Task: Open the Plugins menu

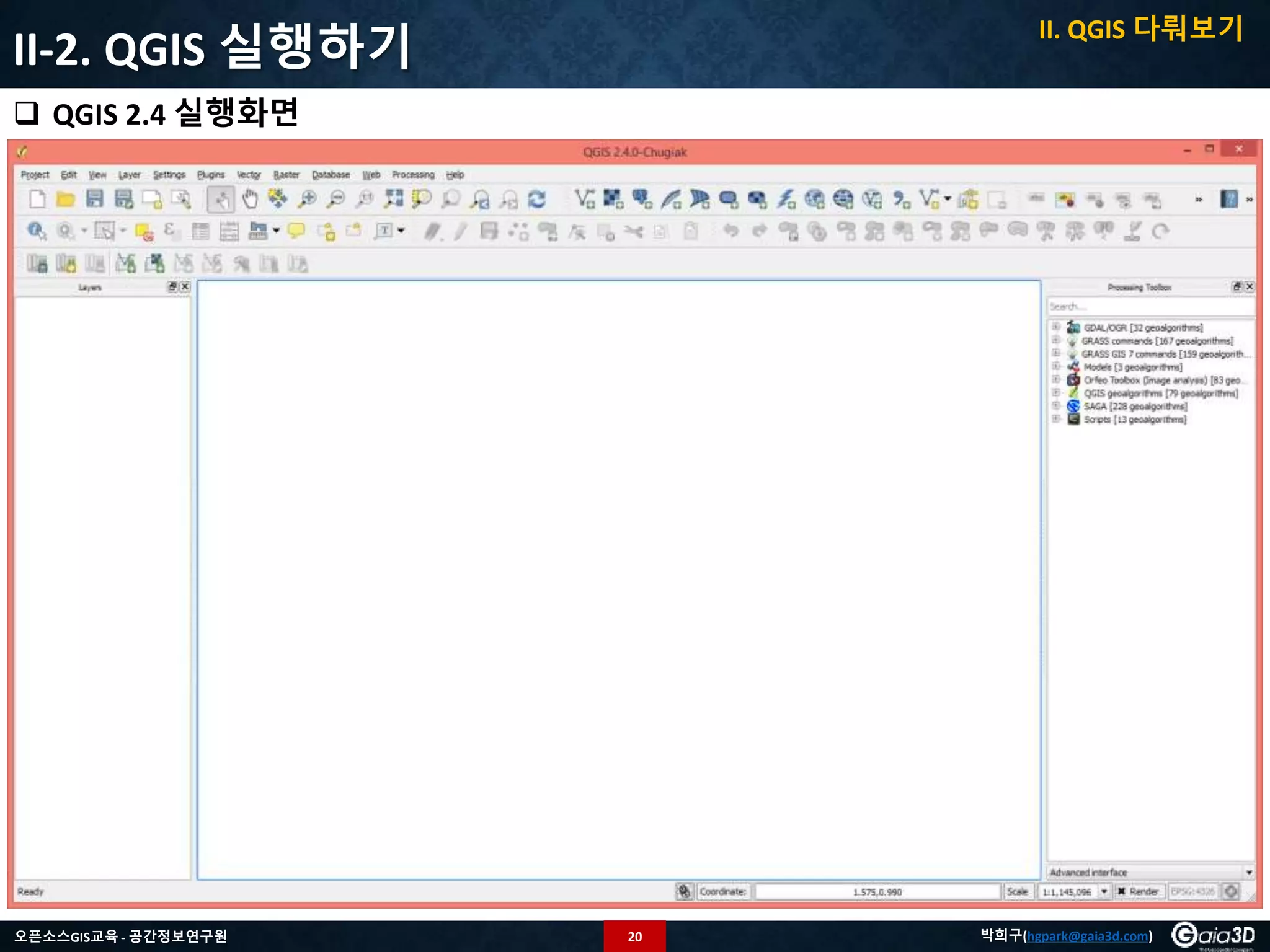Action: [x=211, y=175]
